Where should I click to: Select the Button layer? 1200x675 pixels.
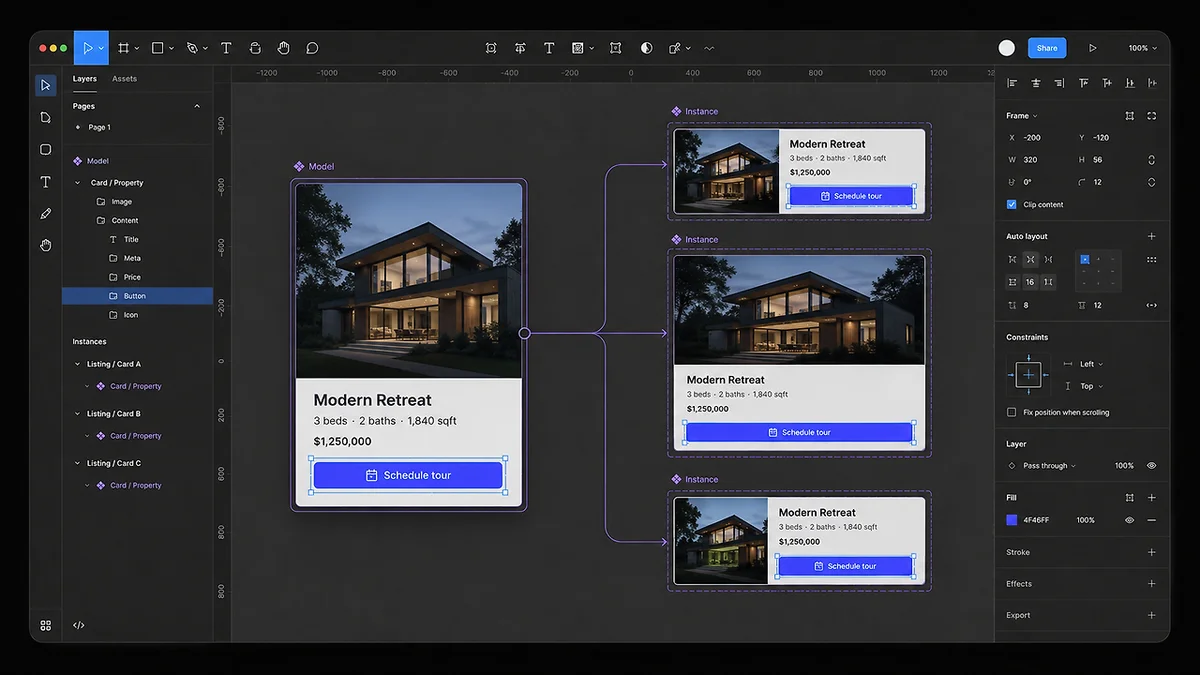point(138,296)
